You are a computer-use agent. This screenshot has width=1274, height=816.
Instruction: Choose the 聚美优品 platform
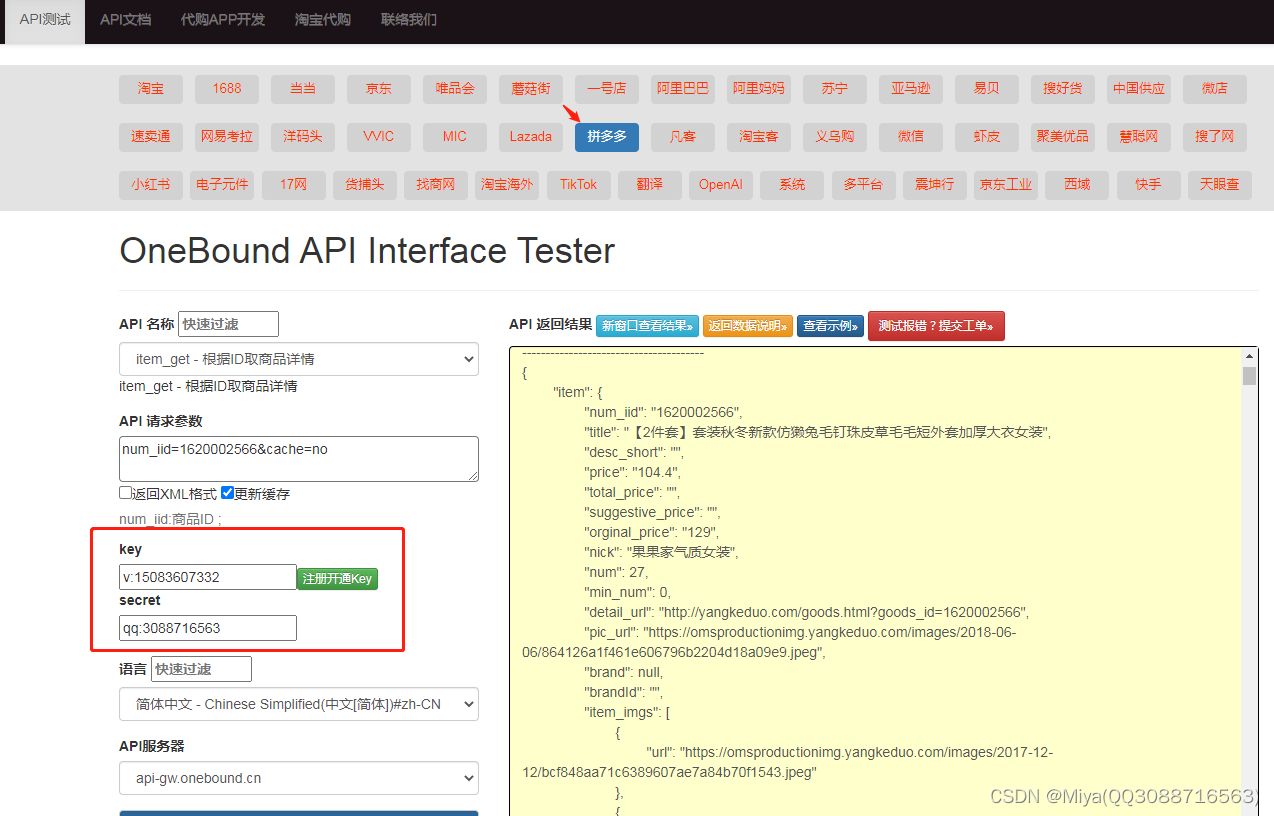pyautogui.click(x=1063, y=136)
